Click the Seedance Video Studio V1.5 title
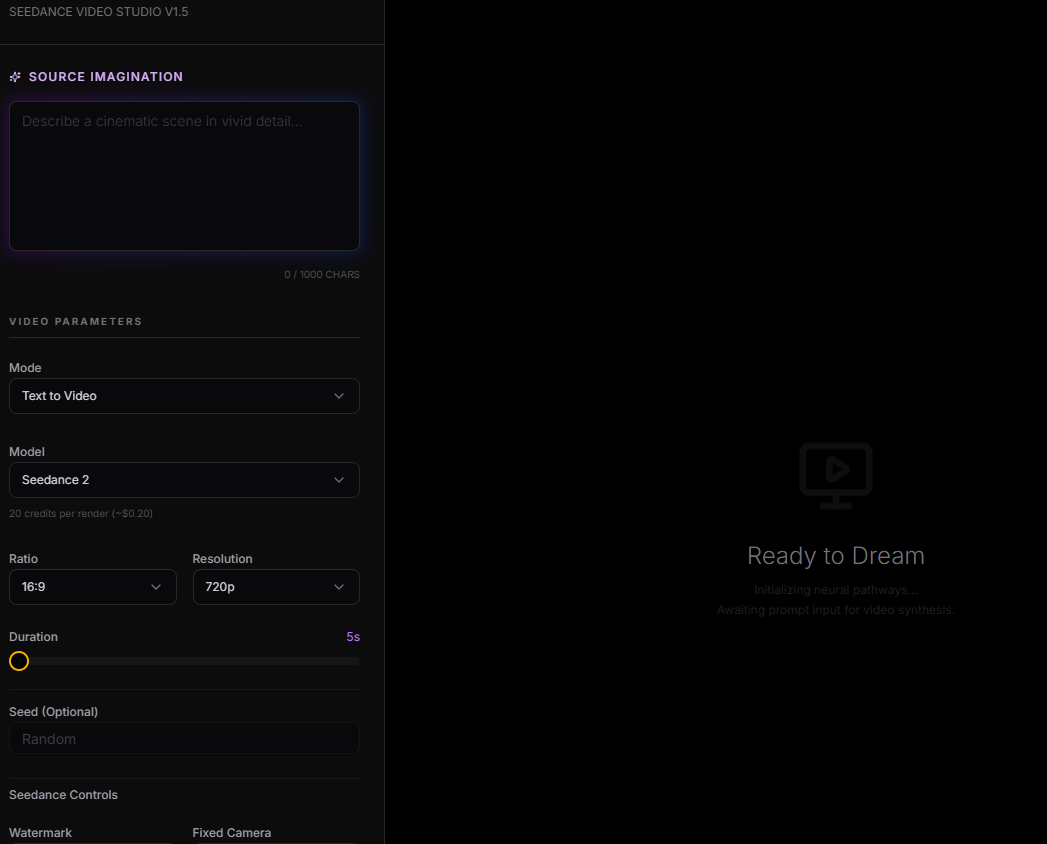This screenshot has width=1047, height=844. (x=99, y=12)
